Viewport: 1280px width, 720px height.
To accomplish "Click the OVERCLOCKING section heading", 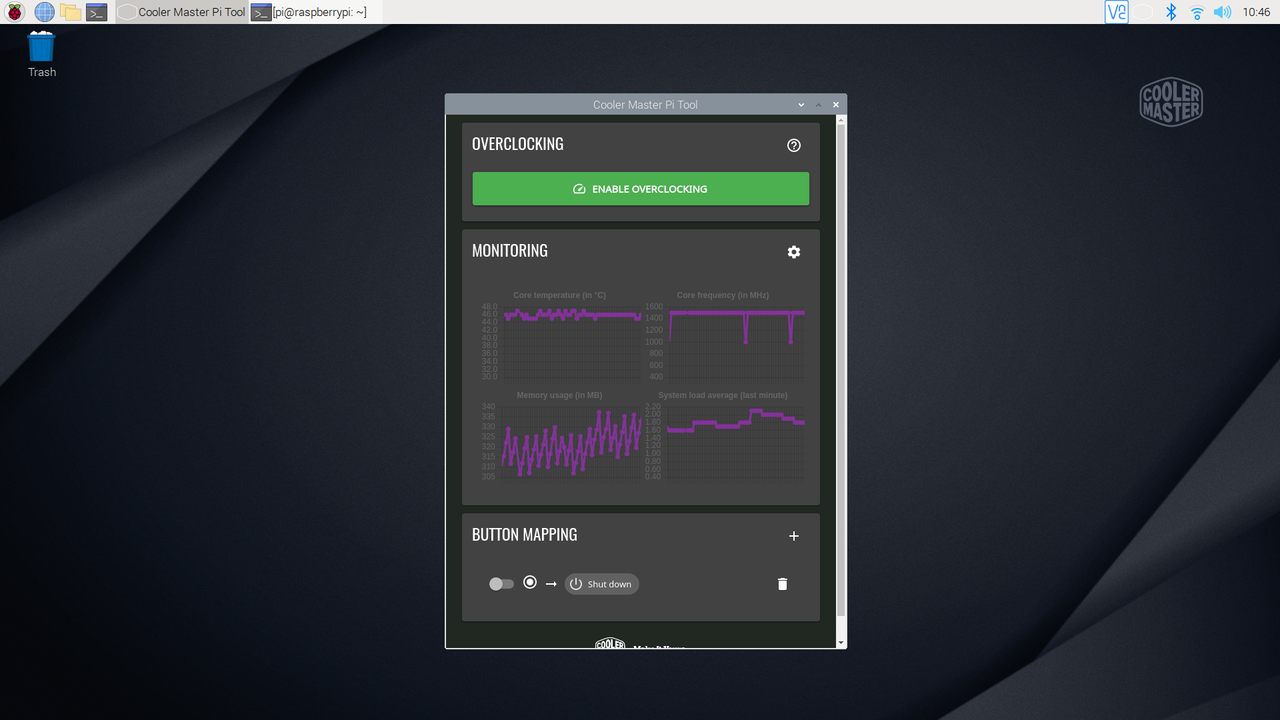I will click(x=518, y=144).
